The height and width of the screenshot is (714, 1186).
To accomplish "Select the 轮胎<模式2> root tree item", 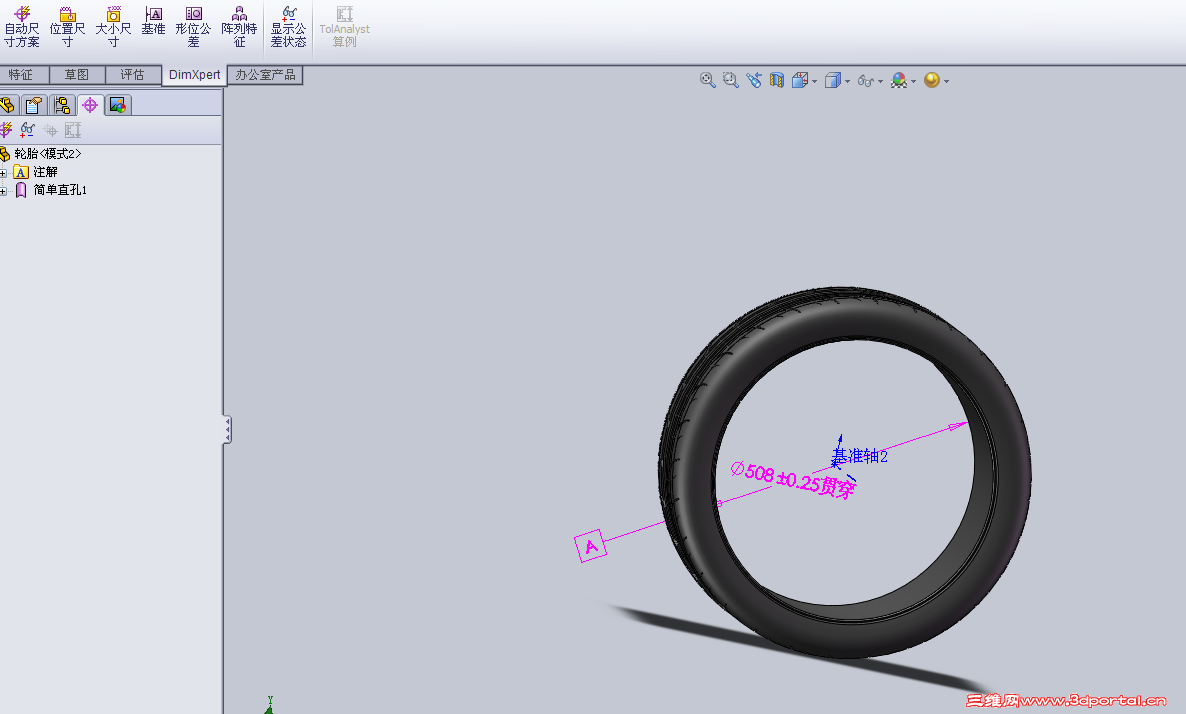I will pyautogui.click(x=41, y=154).
